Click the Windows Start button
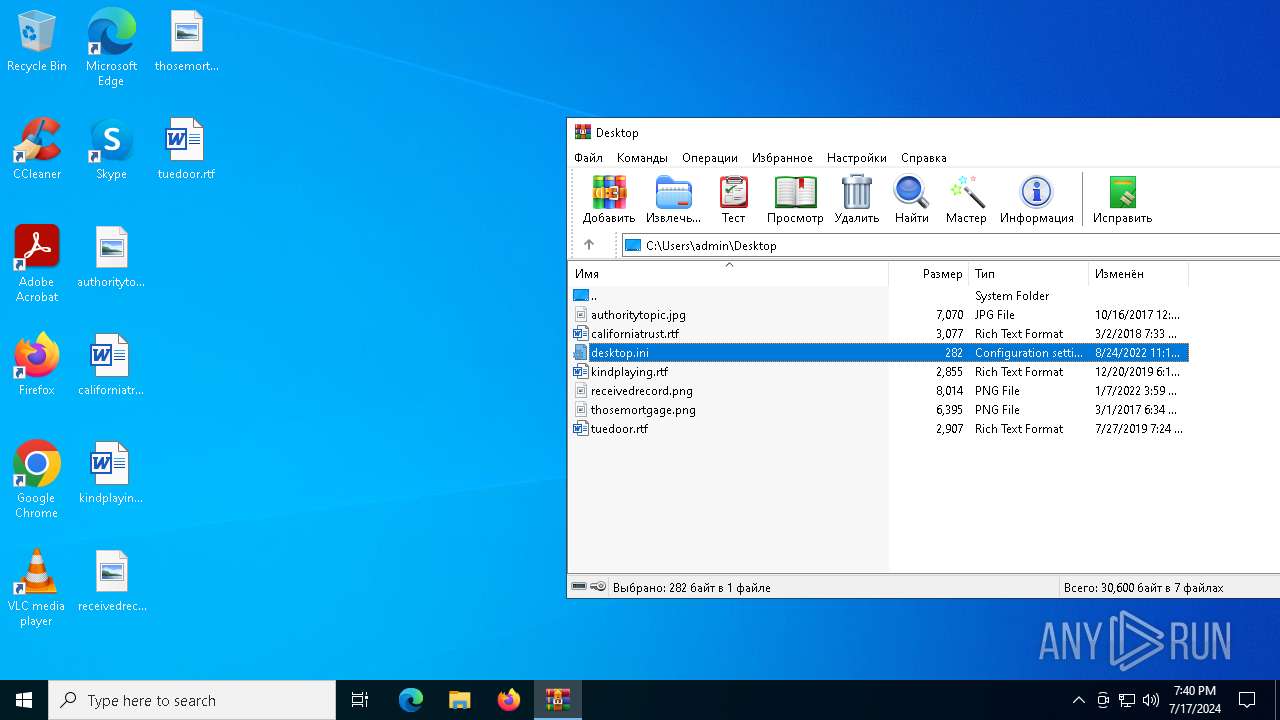Image resolution: width=1280 pixels, height=720 pixels. click(x=24, y=700)
